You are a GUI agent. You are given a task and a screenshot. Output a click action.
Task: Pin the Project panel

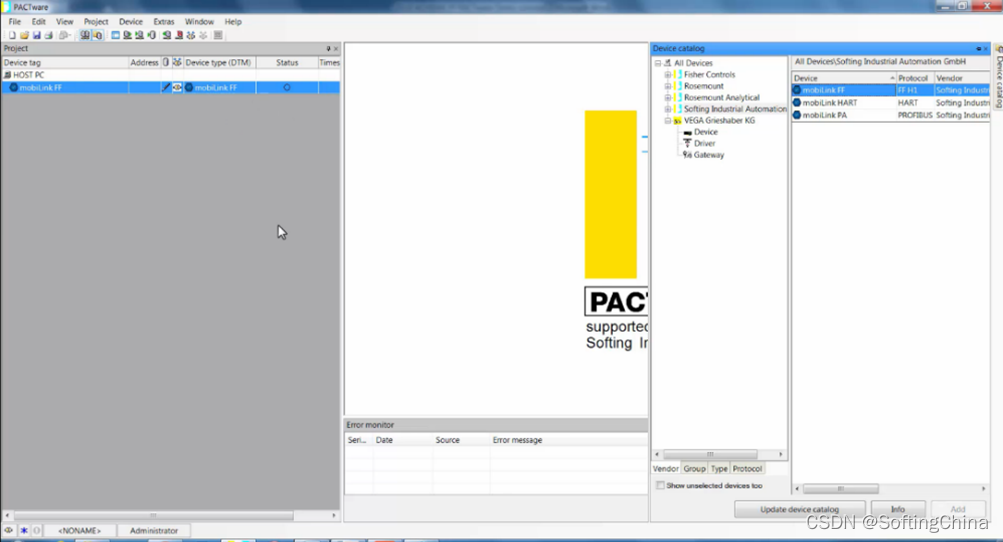tap(328, 49)
